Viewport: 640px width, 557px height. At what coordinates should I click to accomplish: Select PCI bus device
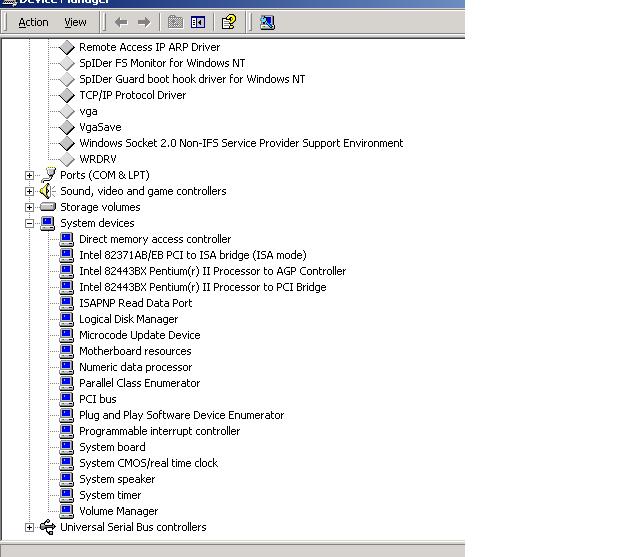pyautogui.click(x=98, y=399)
